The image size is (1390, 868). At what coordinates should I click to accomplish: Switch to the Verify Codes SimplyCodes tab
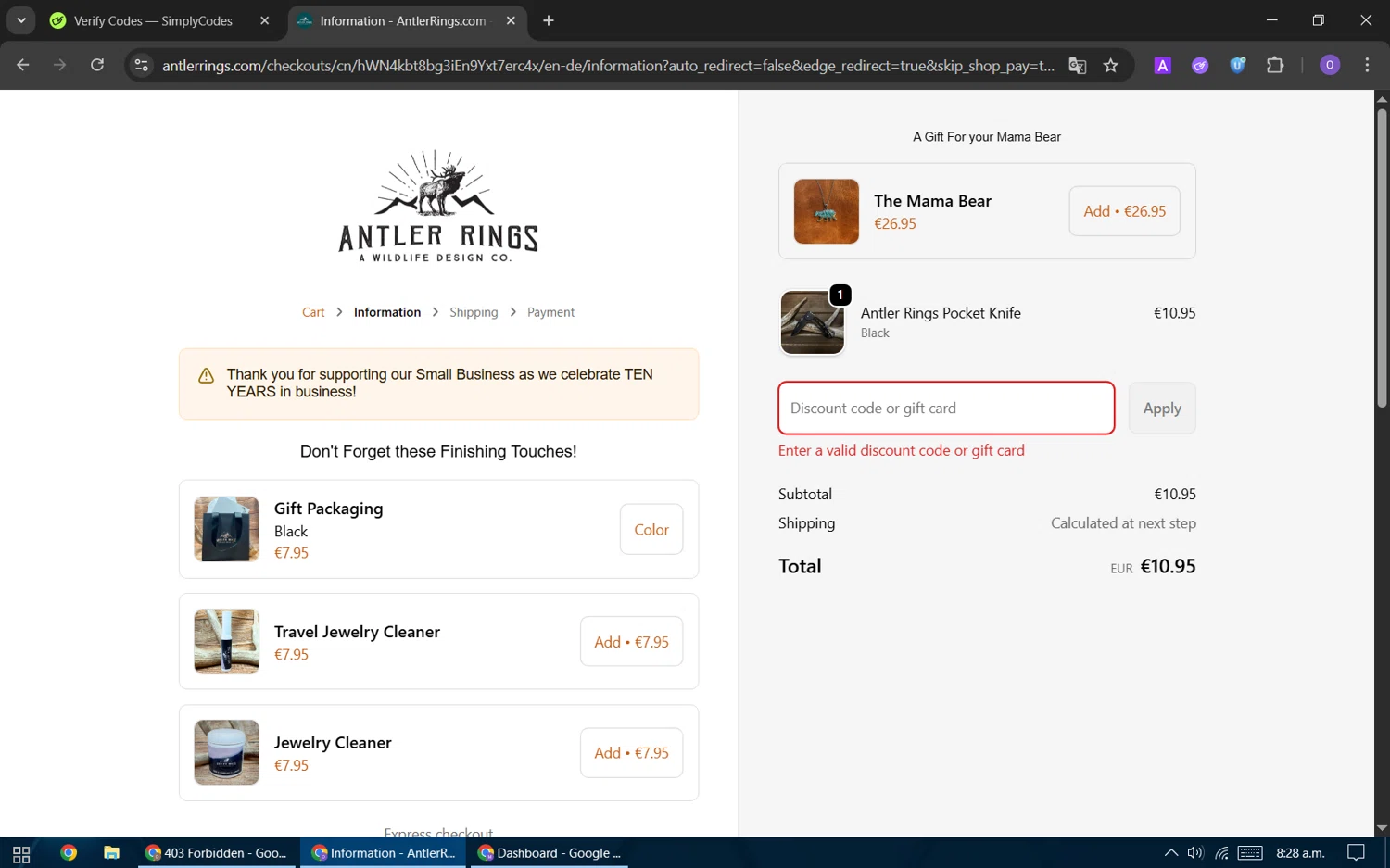[153, 20]
